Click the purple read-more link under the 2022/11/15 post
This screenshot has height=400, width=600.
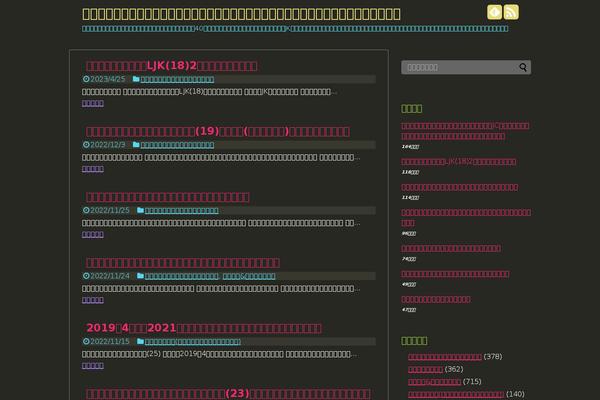(93, 366)
